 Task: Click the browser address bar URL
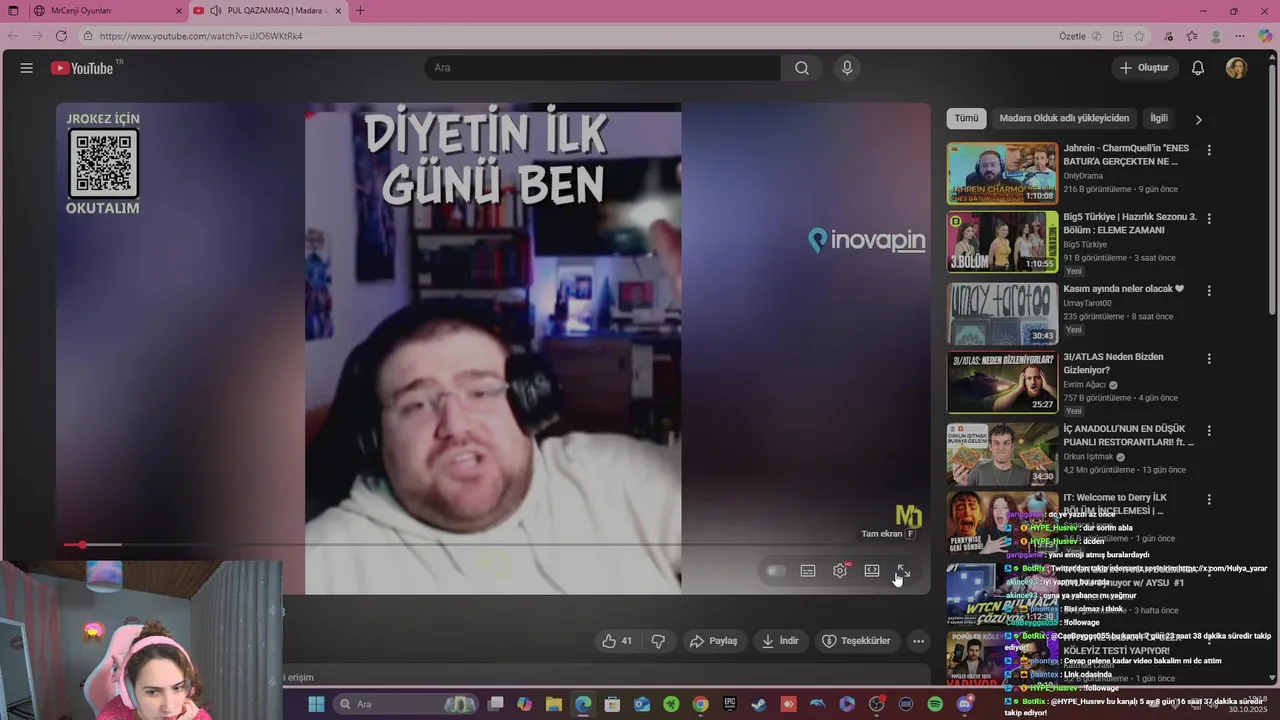(x=201, y=36)
